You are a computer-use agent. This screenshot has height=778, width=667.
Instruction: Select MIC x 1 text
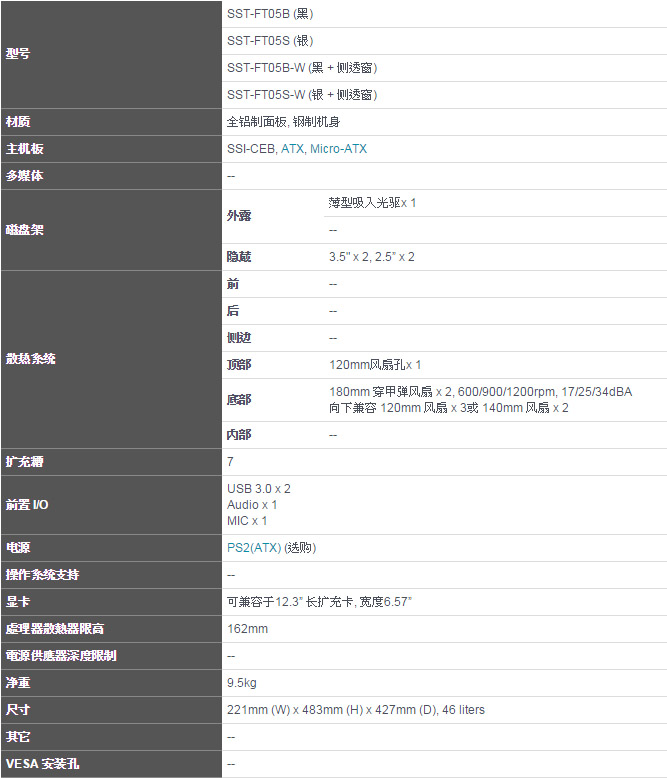point(247,521)
